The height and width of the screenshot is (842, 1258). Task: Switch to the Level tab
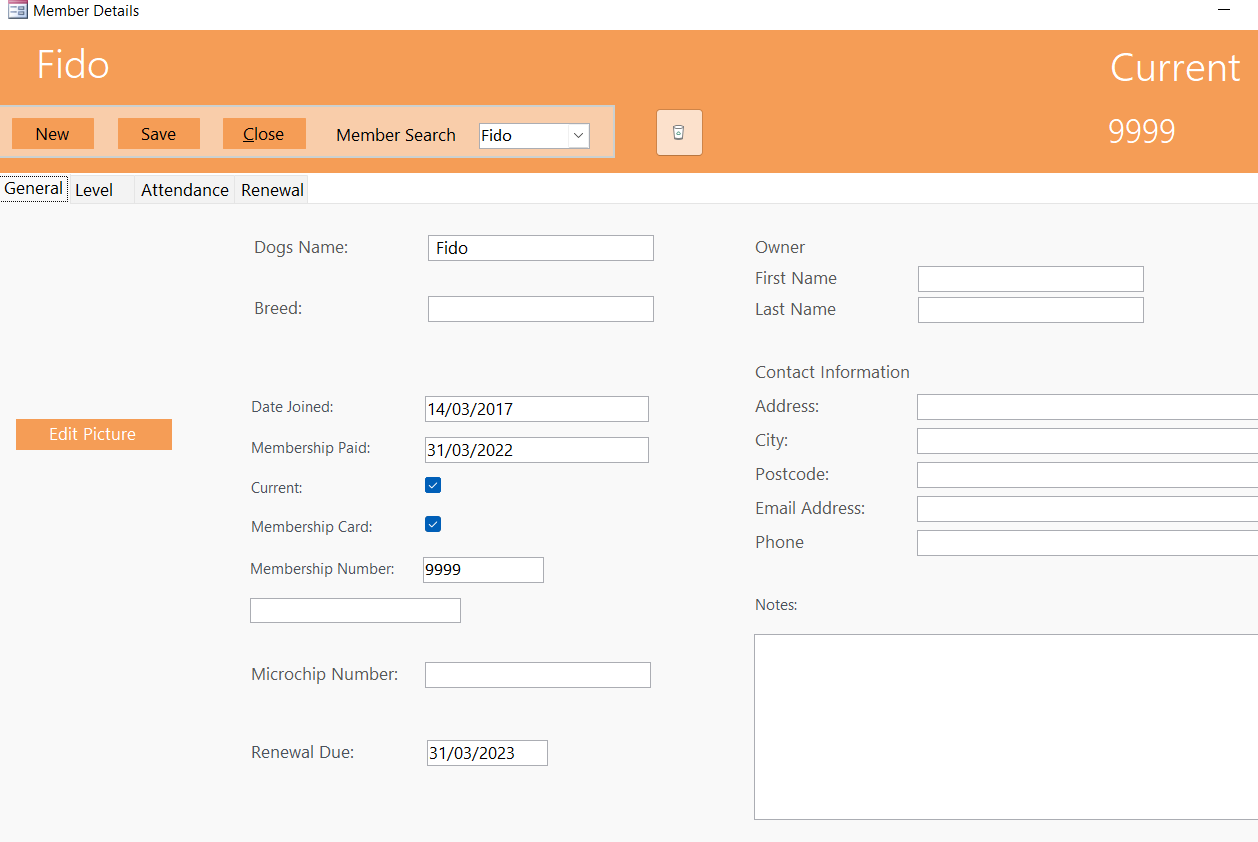tap(94, 190)
